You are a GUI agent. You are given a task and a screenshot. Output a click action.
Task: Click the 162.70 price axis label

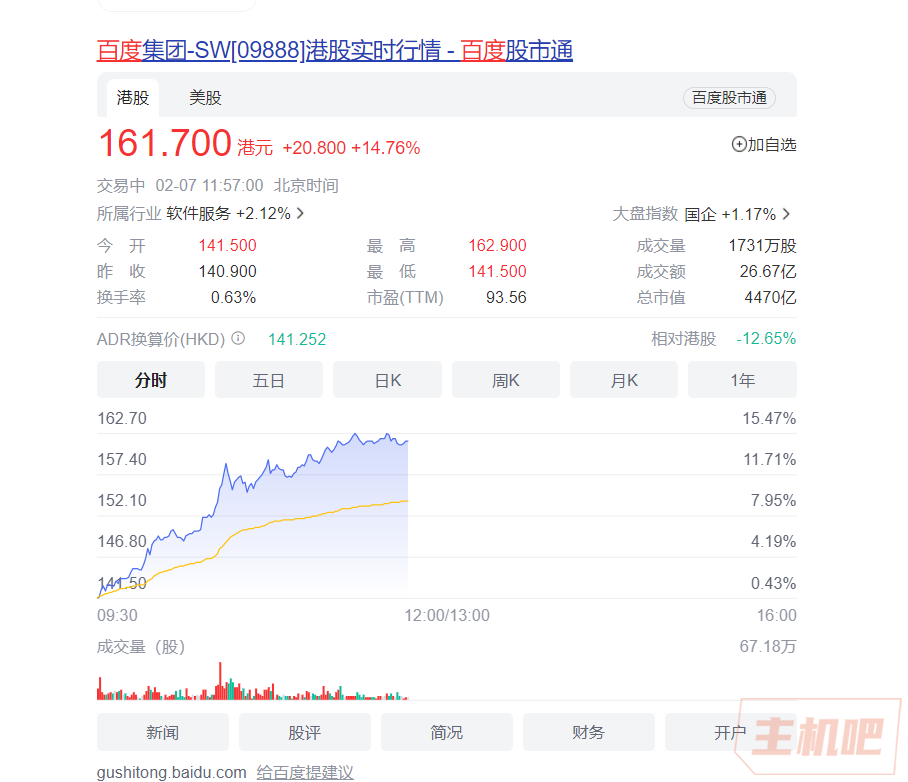point(122,418)
